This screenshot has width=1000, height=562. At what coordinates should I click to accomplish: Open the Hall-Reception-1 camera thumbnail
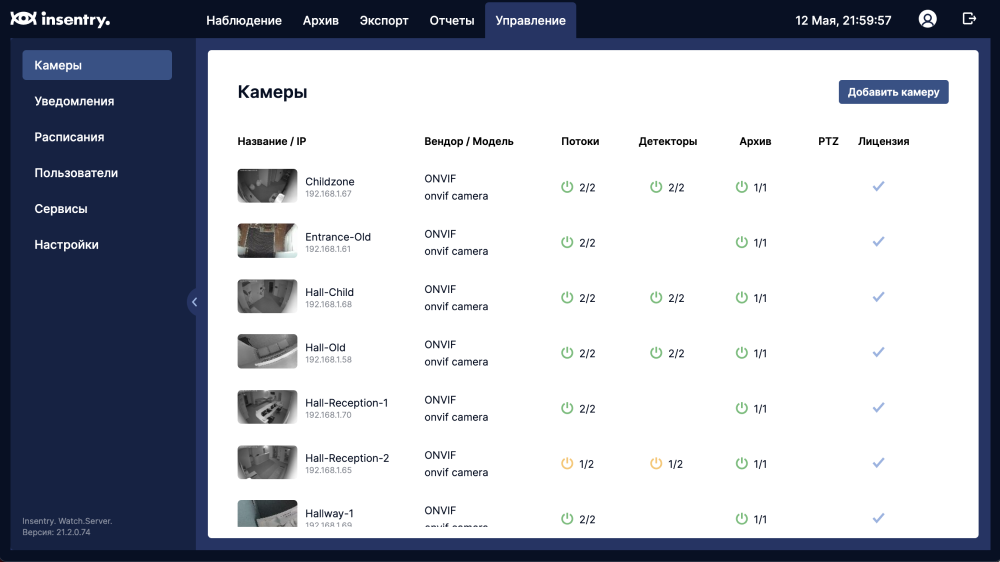coord(267,406)
